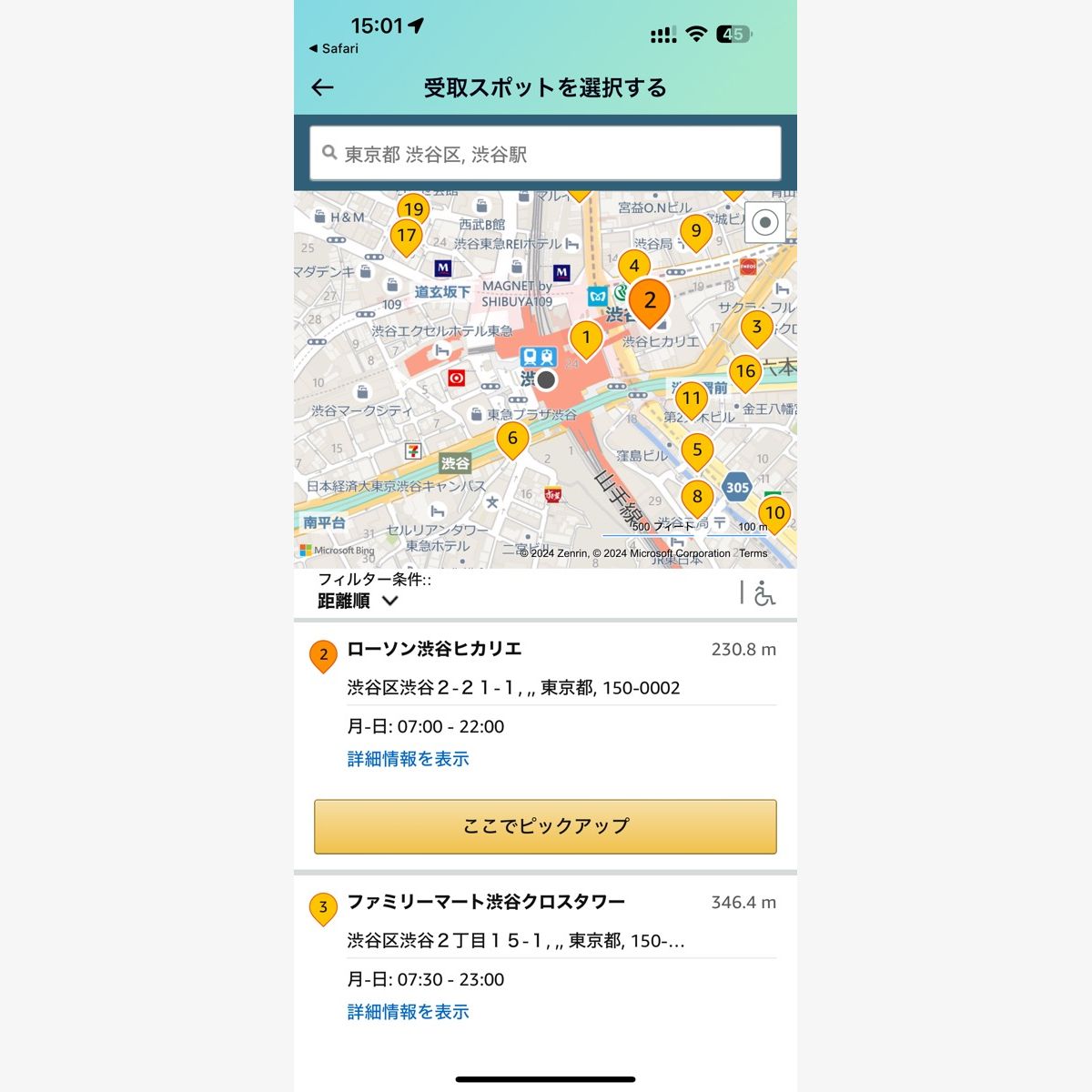Image resolution: width=1092 pixels, height=1092 pixels.
Task: Go back using the arrow icon
Action: click(x=323, y=87)
